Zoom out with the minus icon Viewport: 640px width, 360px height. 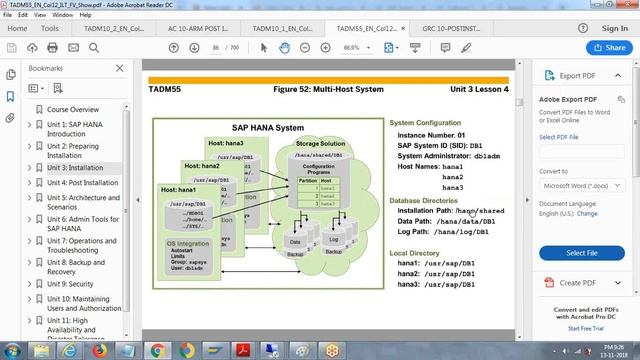tap(305, 48)
